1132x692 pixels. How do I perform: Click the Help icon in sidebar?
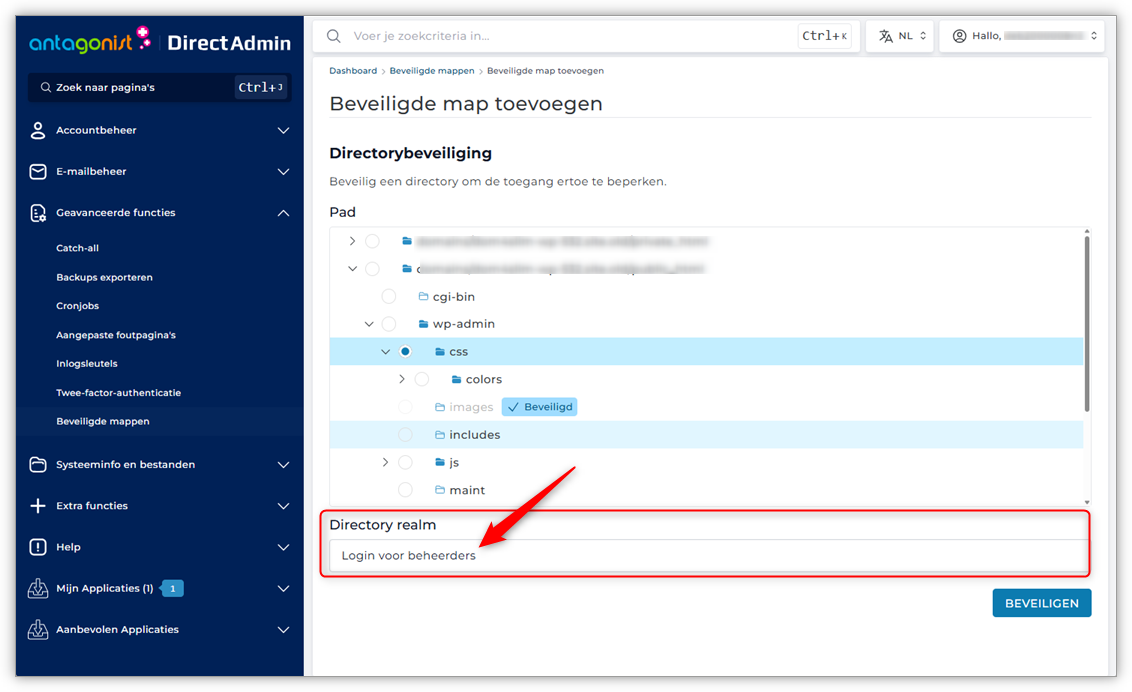(38, 547)
